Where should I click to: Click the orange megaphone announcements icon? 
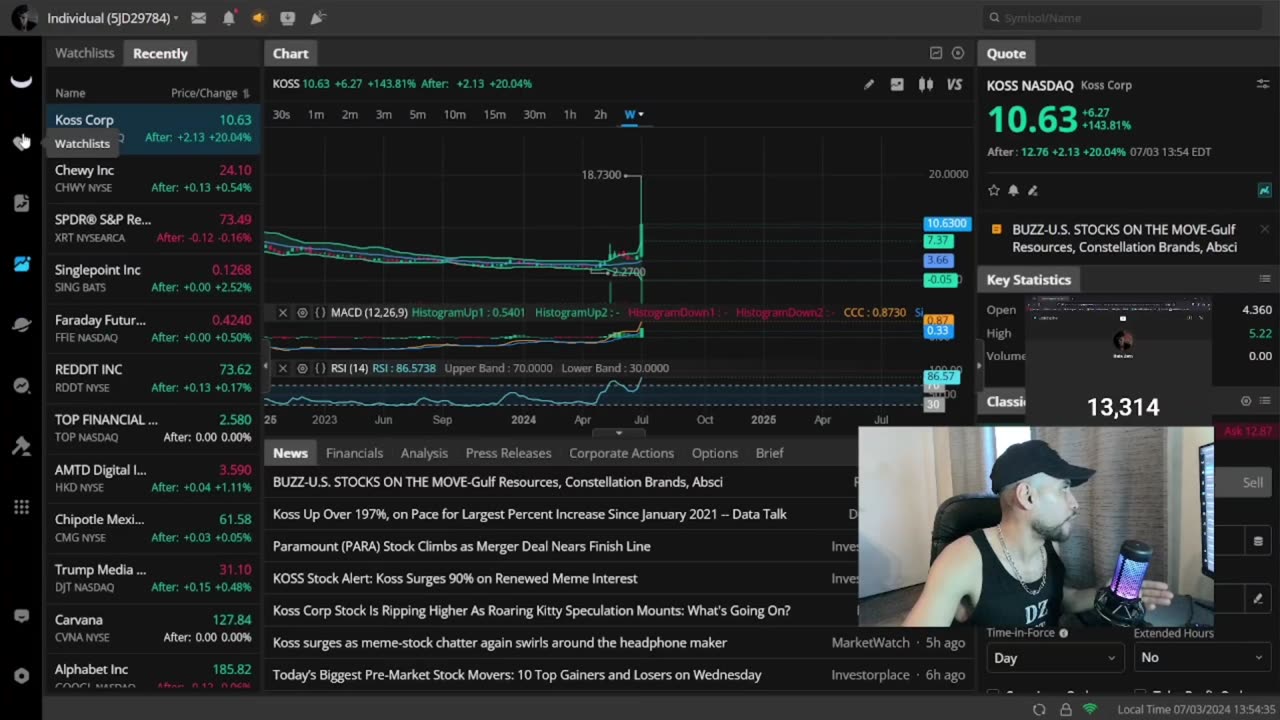258,18
